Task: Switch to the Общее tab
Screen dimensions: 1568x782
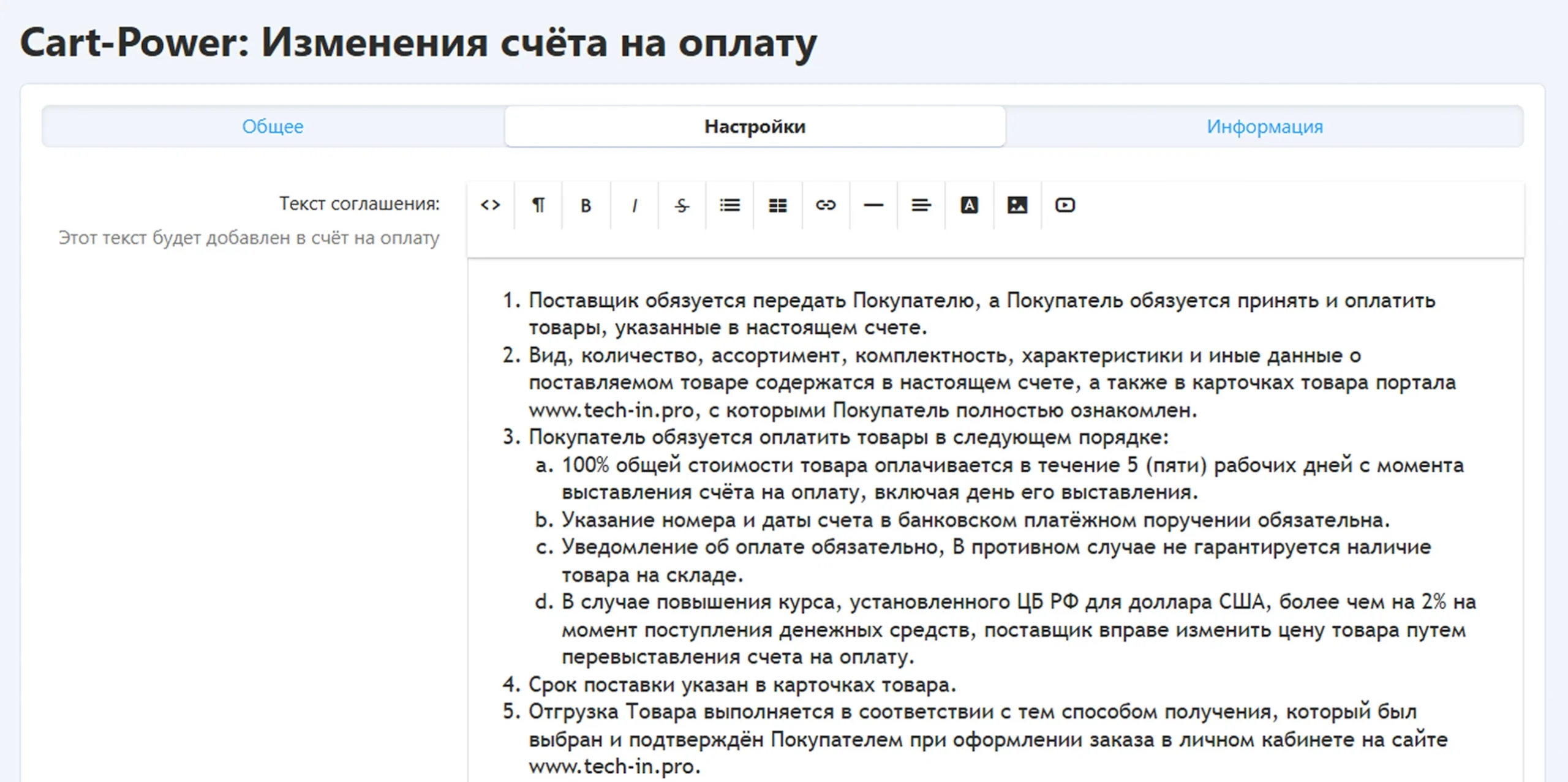Action: (273, 127)
